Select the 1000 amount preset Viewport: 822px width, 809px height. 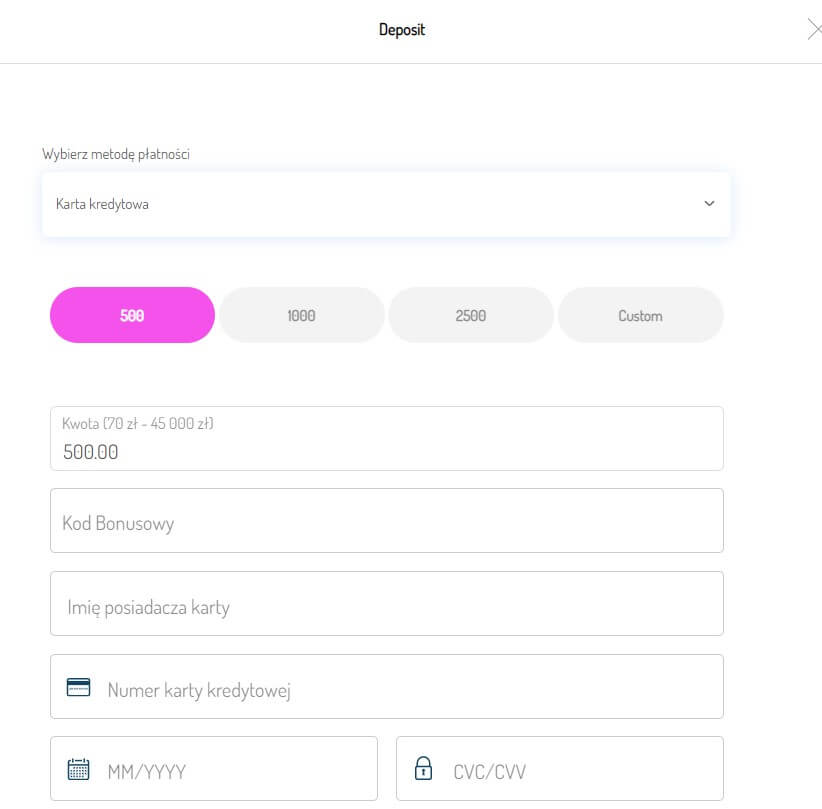[301, 315]
